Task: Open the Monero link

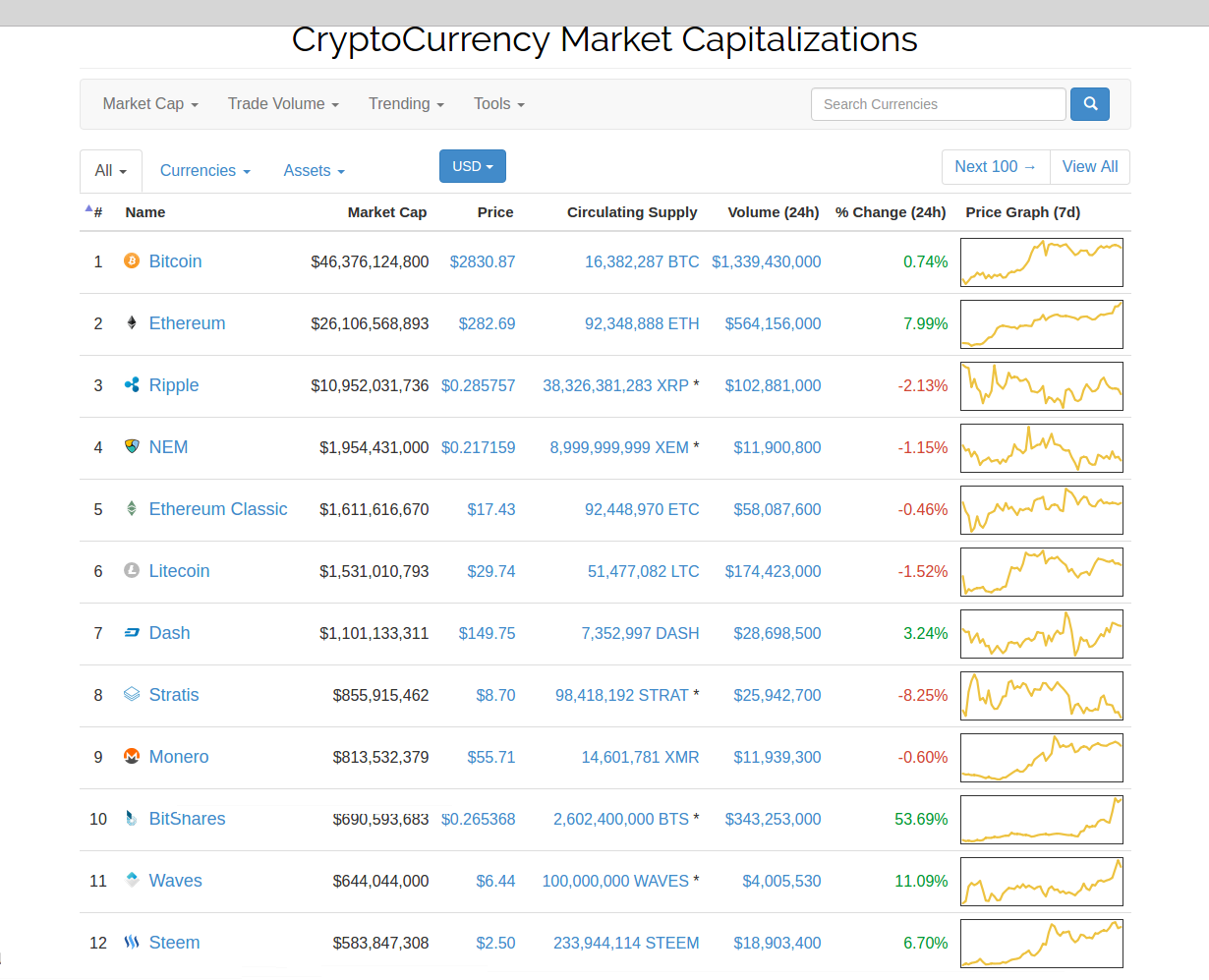Action: coord(179,757)
